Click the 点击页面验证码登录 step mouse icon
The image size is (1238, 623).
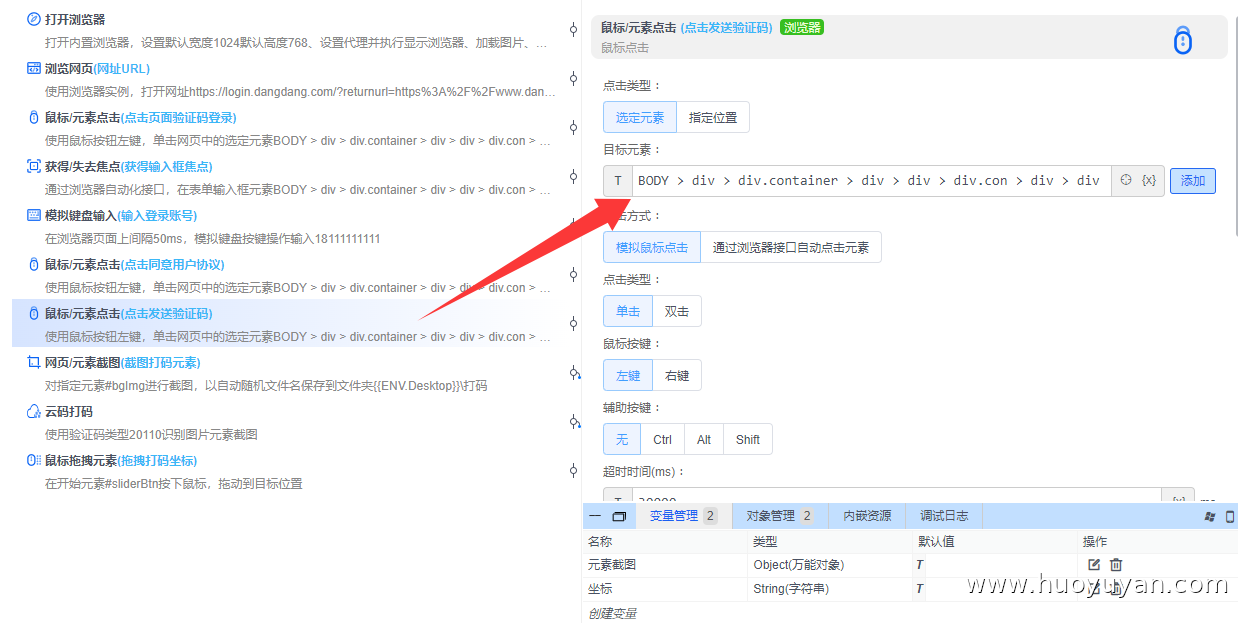click(x=34, y=117)
